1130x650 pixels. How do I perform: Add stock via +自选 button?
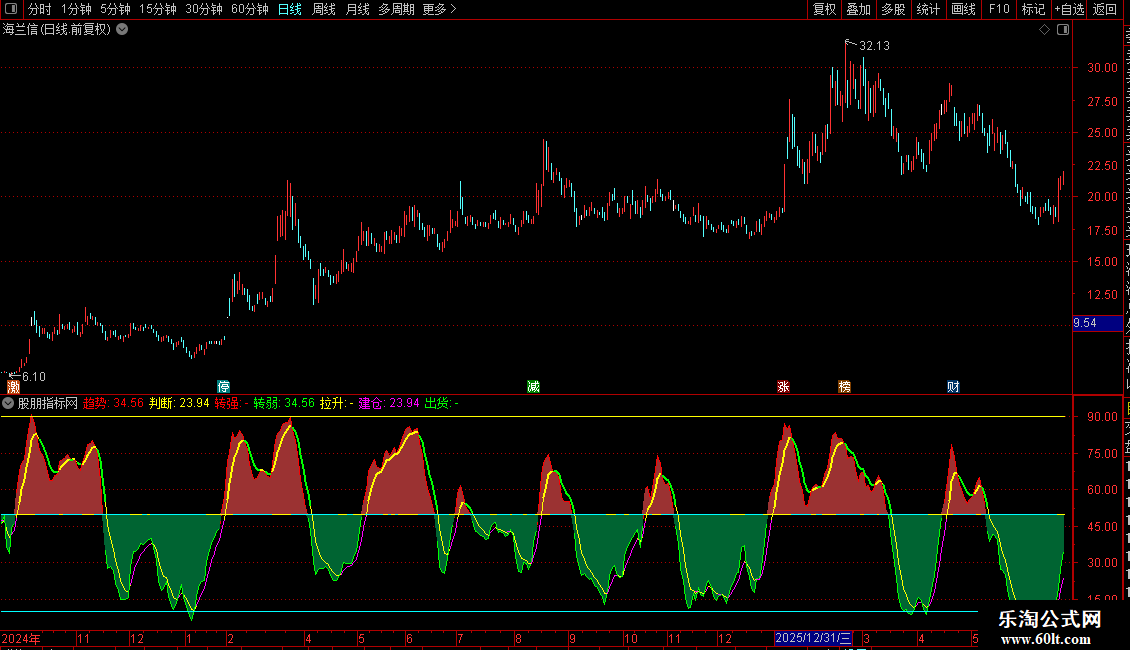(1069, 9)
